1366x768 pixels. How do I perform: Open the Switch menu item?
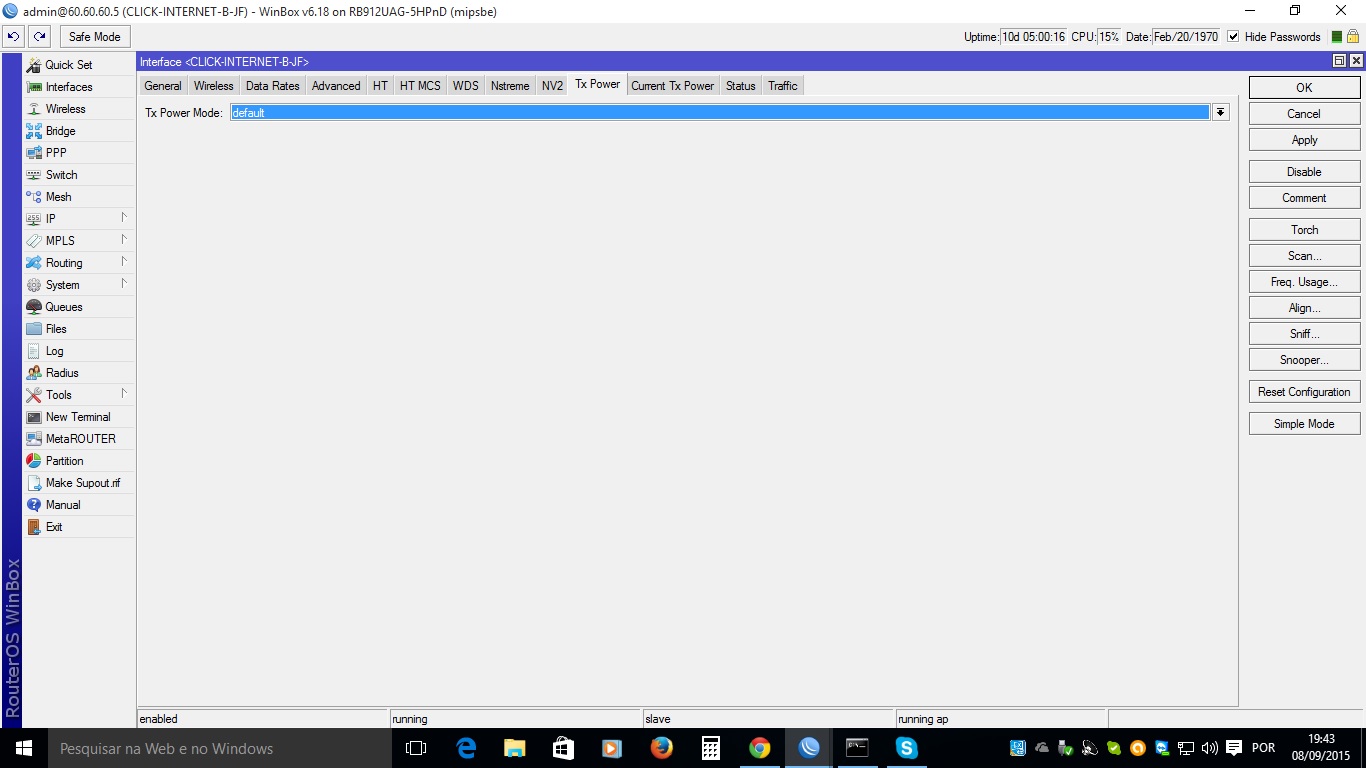pyautogui.click(x=79, y=175)
